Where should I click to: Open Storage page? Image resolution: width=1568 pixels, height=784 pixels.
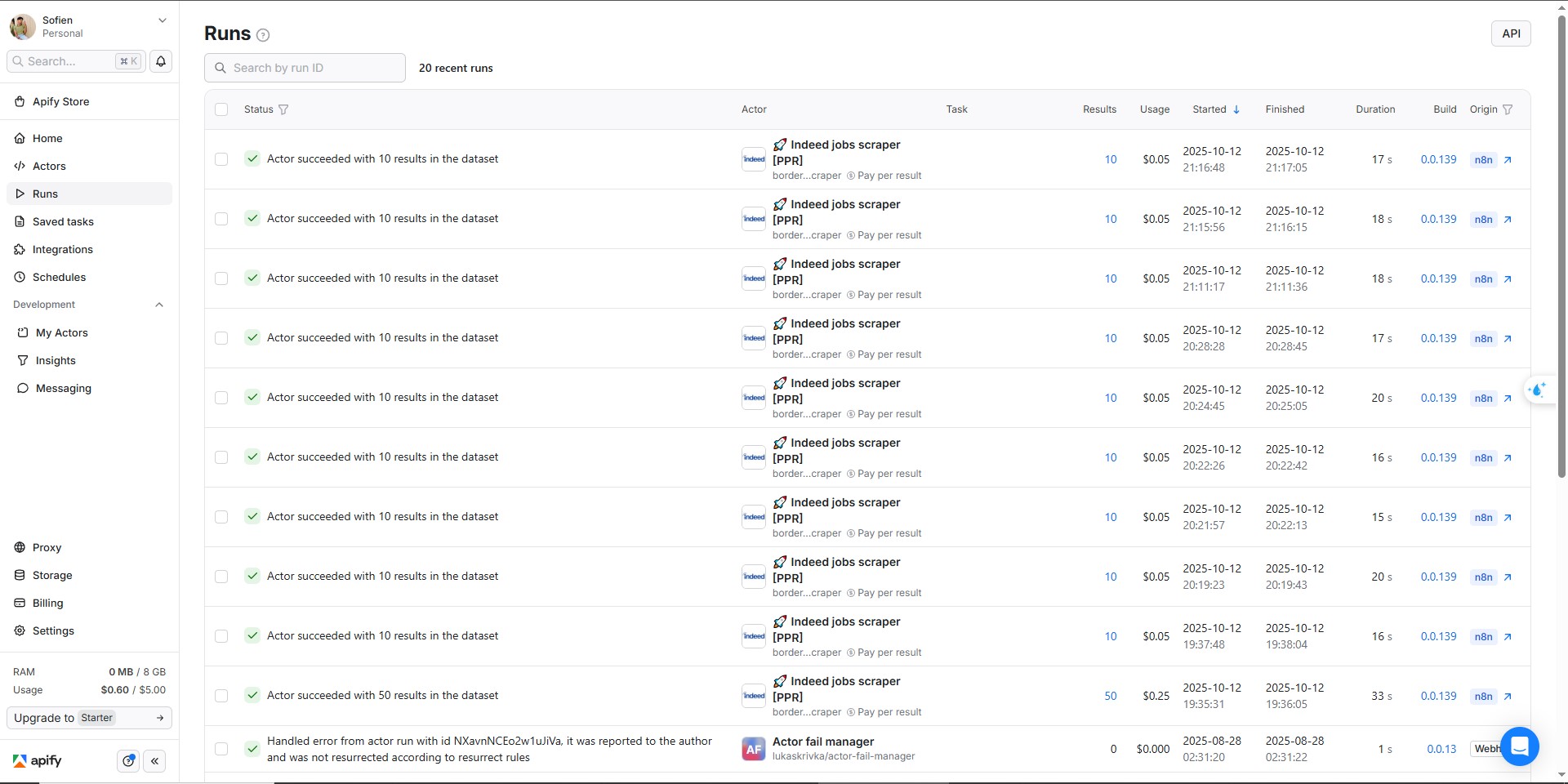point(89,575)
